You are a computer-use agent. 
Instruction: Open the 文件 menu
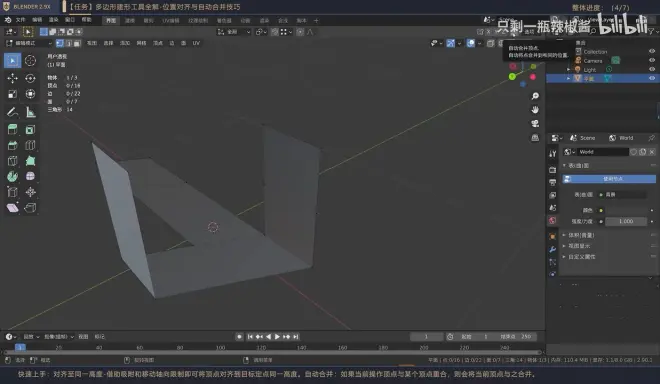click(x=20, y=20)
